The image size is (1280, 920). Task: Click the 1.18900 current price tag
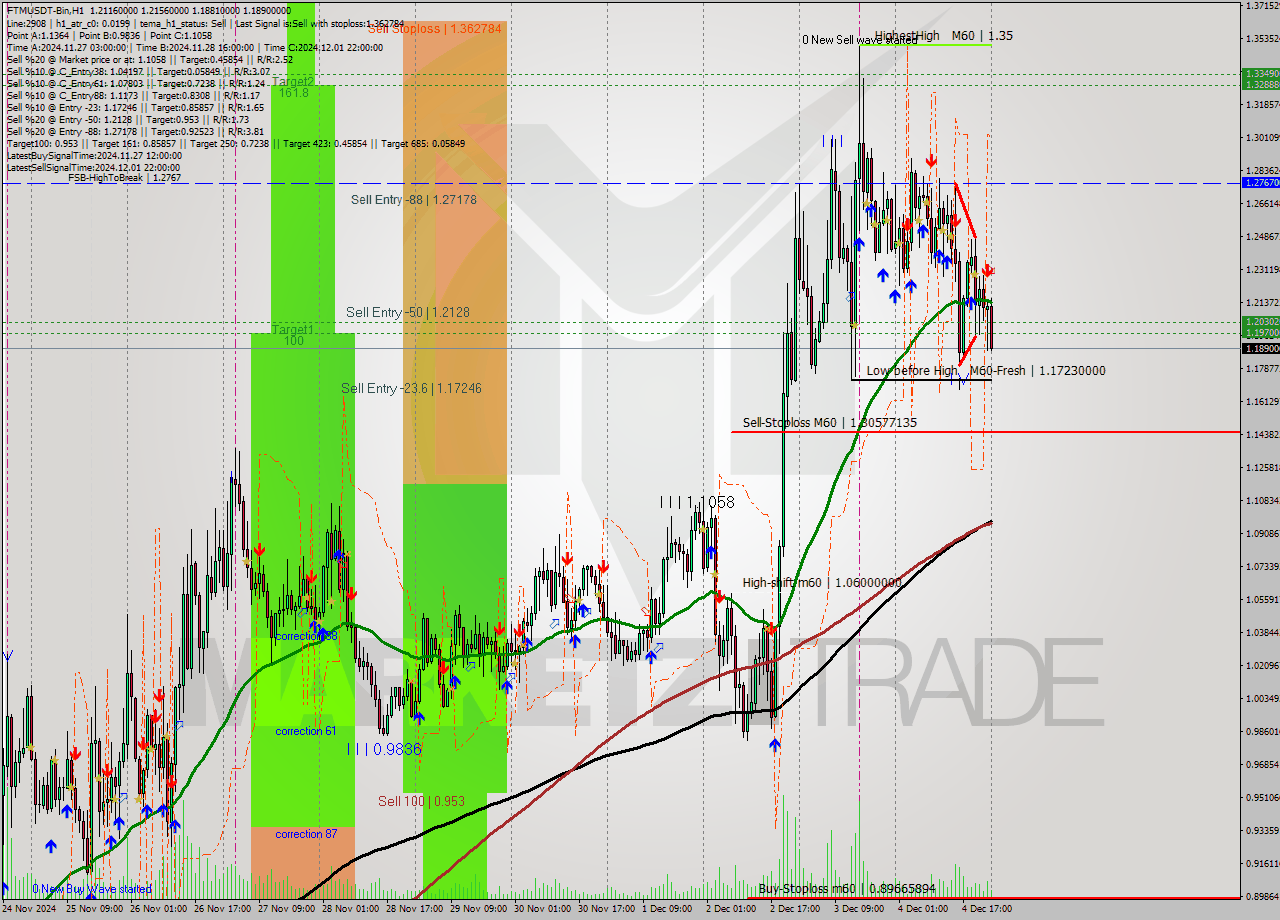click(1259, 349)
